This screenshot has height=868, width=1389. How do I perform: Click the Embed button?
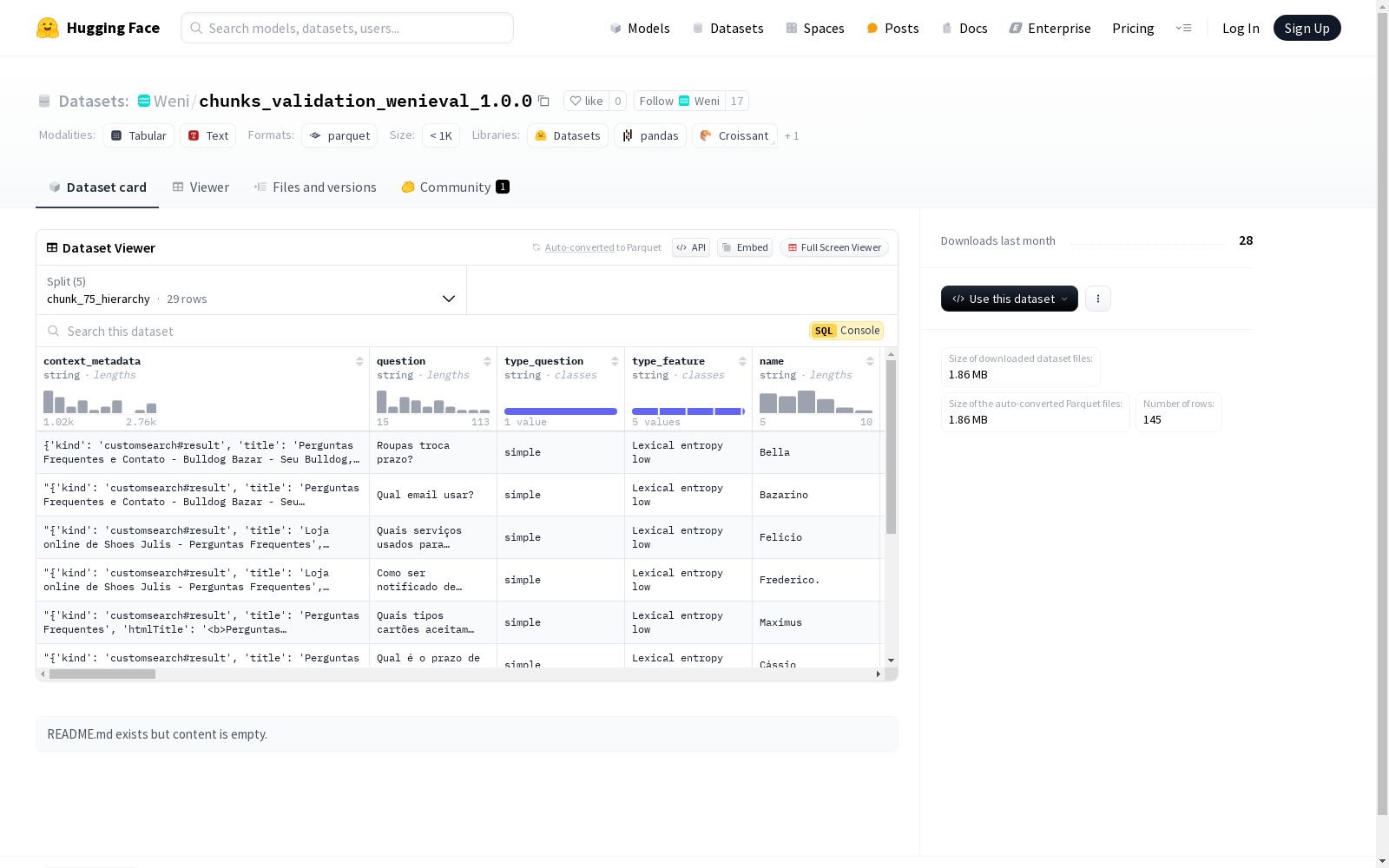(x=745, y=247)
